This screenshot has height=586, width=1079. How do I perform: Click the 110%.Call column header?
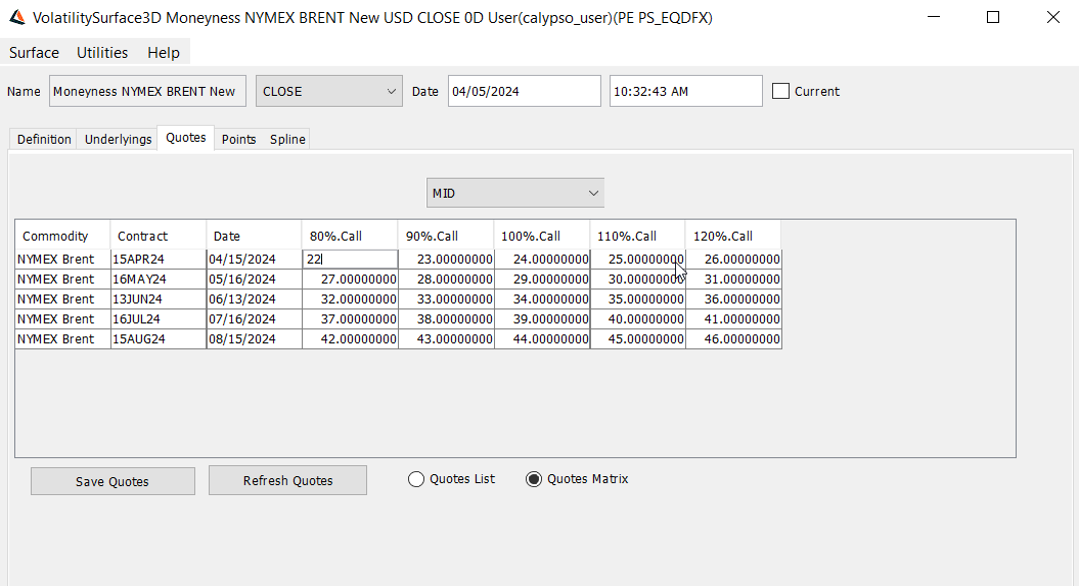[x=637, y=236]
